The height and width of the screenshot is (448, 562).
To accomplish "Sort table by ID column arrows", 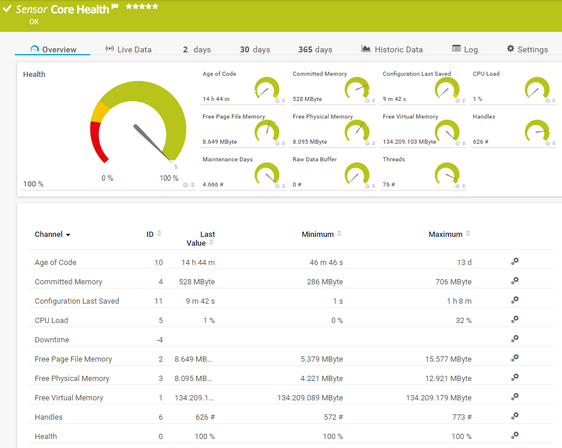I will (x=159, y=233).
